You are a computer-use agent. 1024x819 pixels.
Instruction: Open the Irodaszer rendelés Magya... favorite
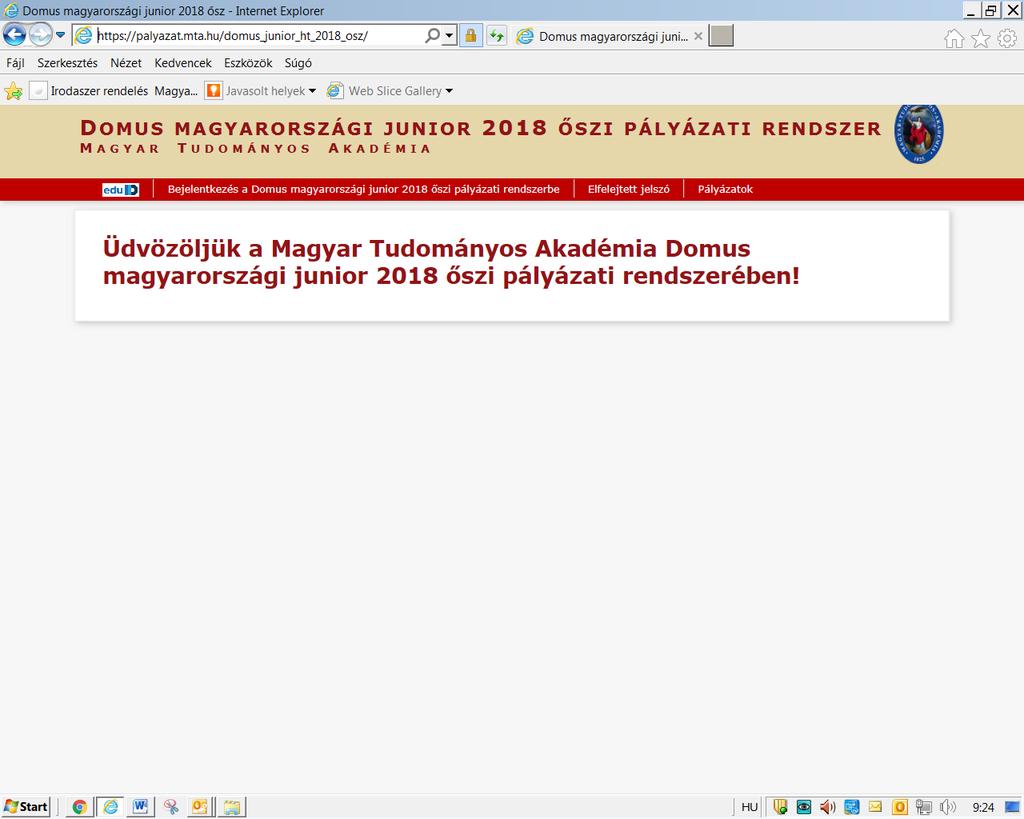(x=114, y=91)
